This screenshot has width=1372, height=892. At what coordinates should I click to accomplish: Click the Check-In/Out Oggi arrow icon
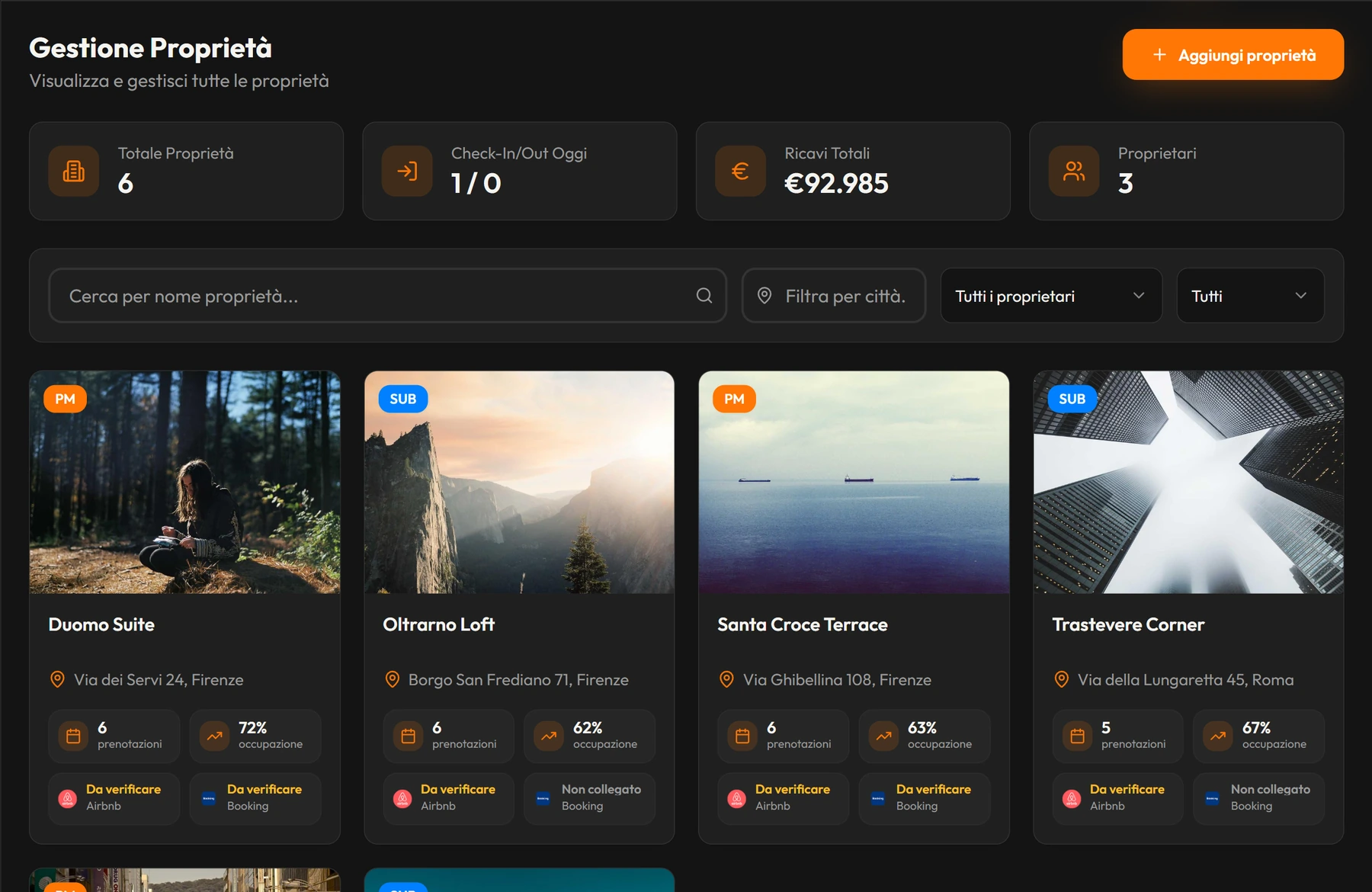[x=407, y=171]
